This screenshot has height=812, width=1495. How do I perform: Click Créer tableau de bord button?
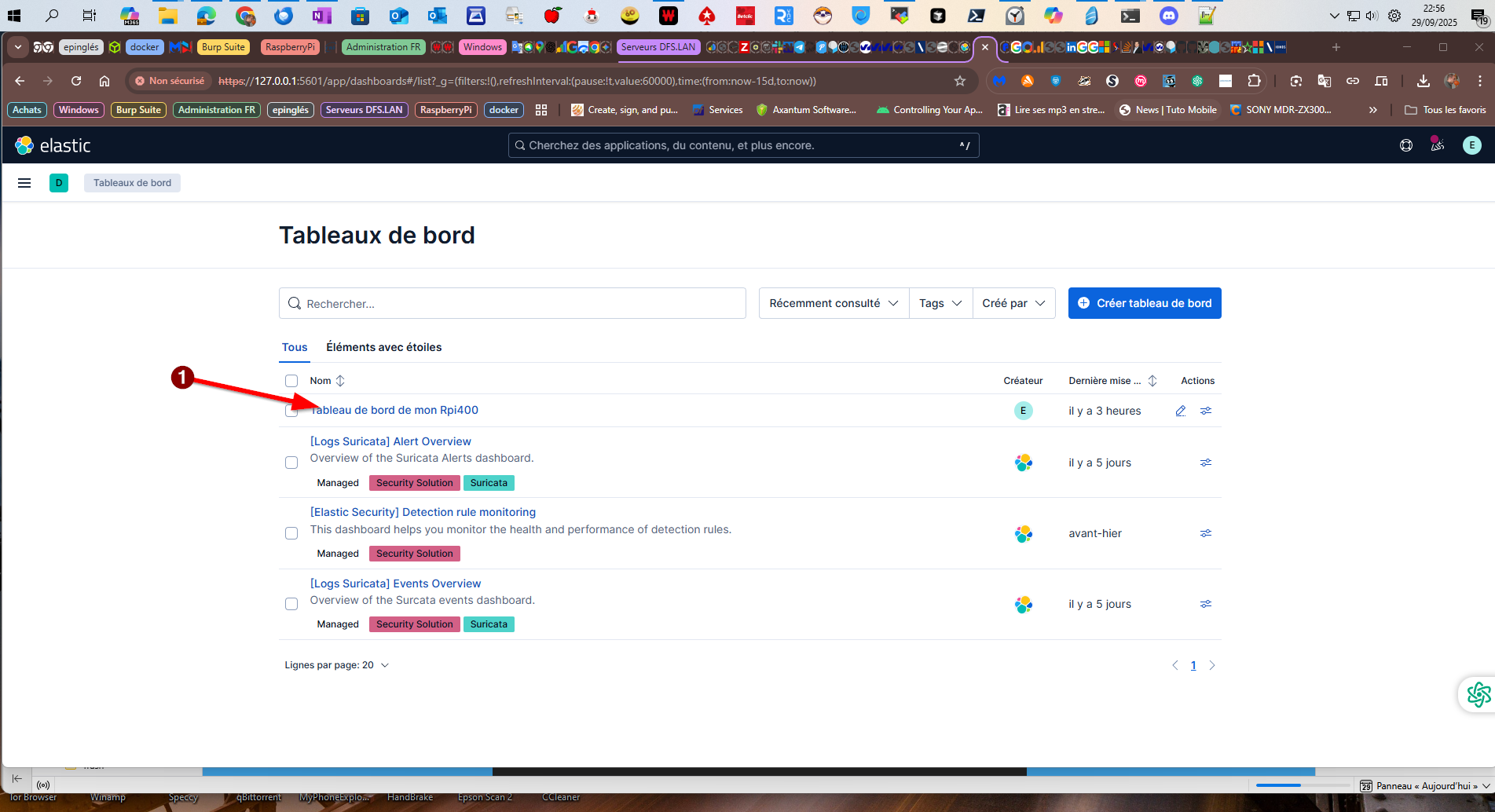point(1144,303)
